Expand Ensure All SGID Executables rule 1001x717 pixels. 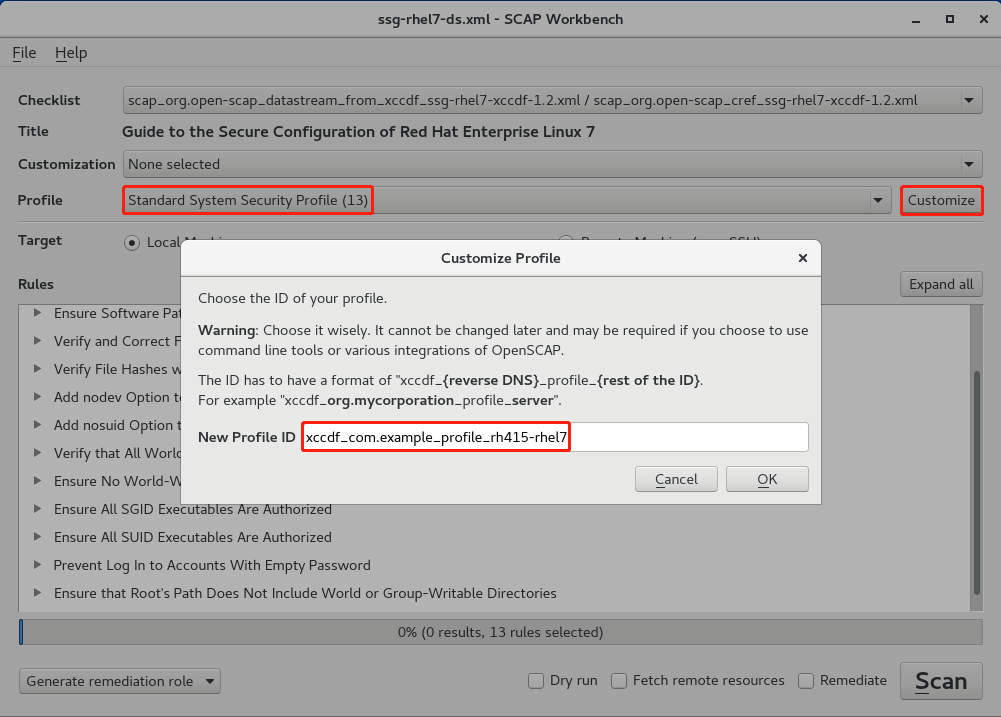(x=38, y=509)
